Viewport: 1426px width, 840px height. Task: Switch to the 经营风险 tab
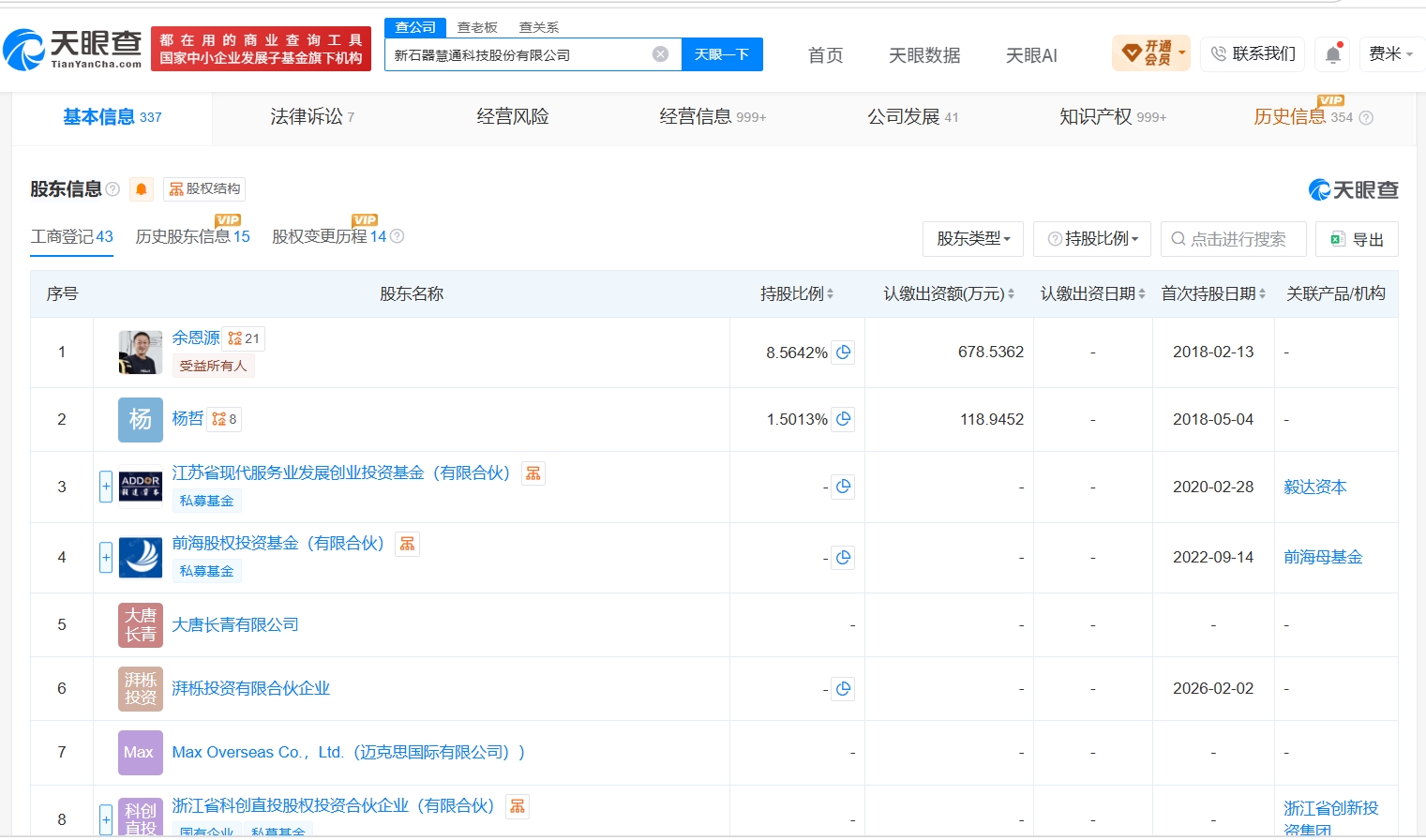513,117
